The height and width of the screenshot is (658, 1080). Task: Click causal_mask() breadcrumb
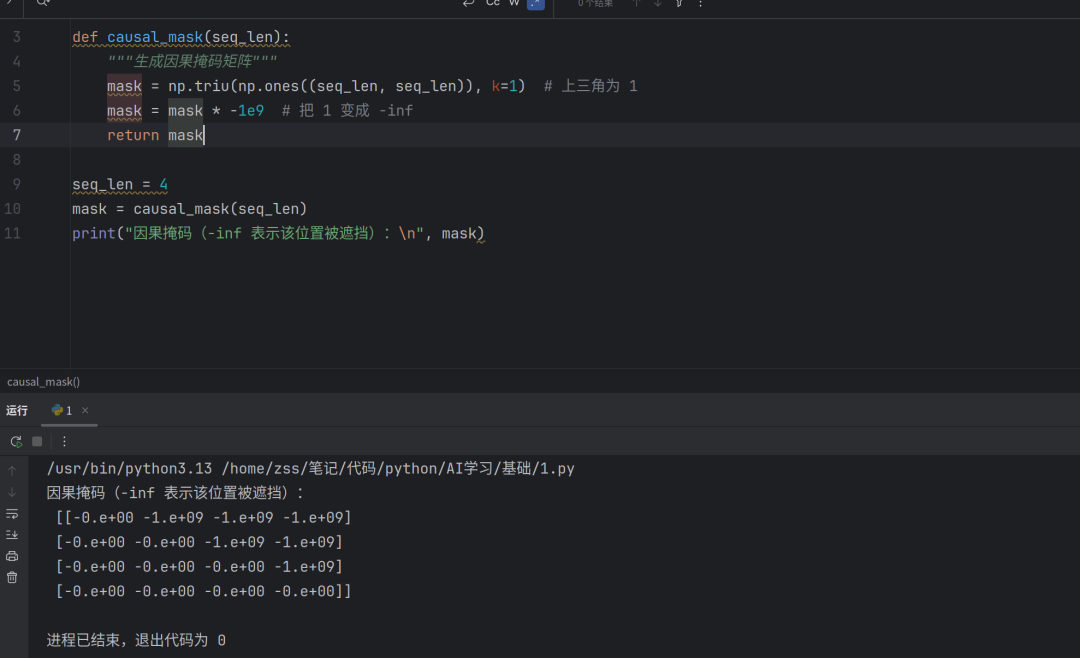point(43,382)
